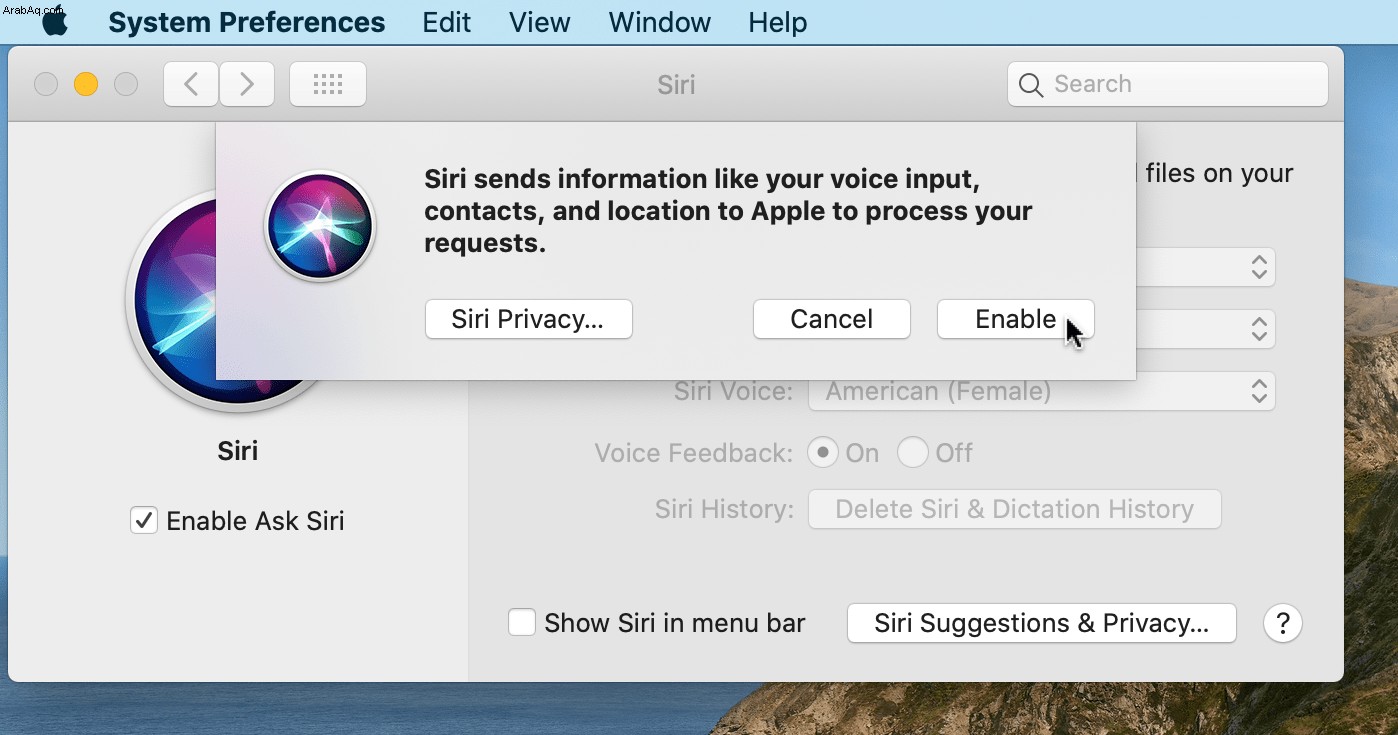This screenshot has height=735, width=1398.
Task: Open the Window menu
Action: (660, 22)
